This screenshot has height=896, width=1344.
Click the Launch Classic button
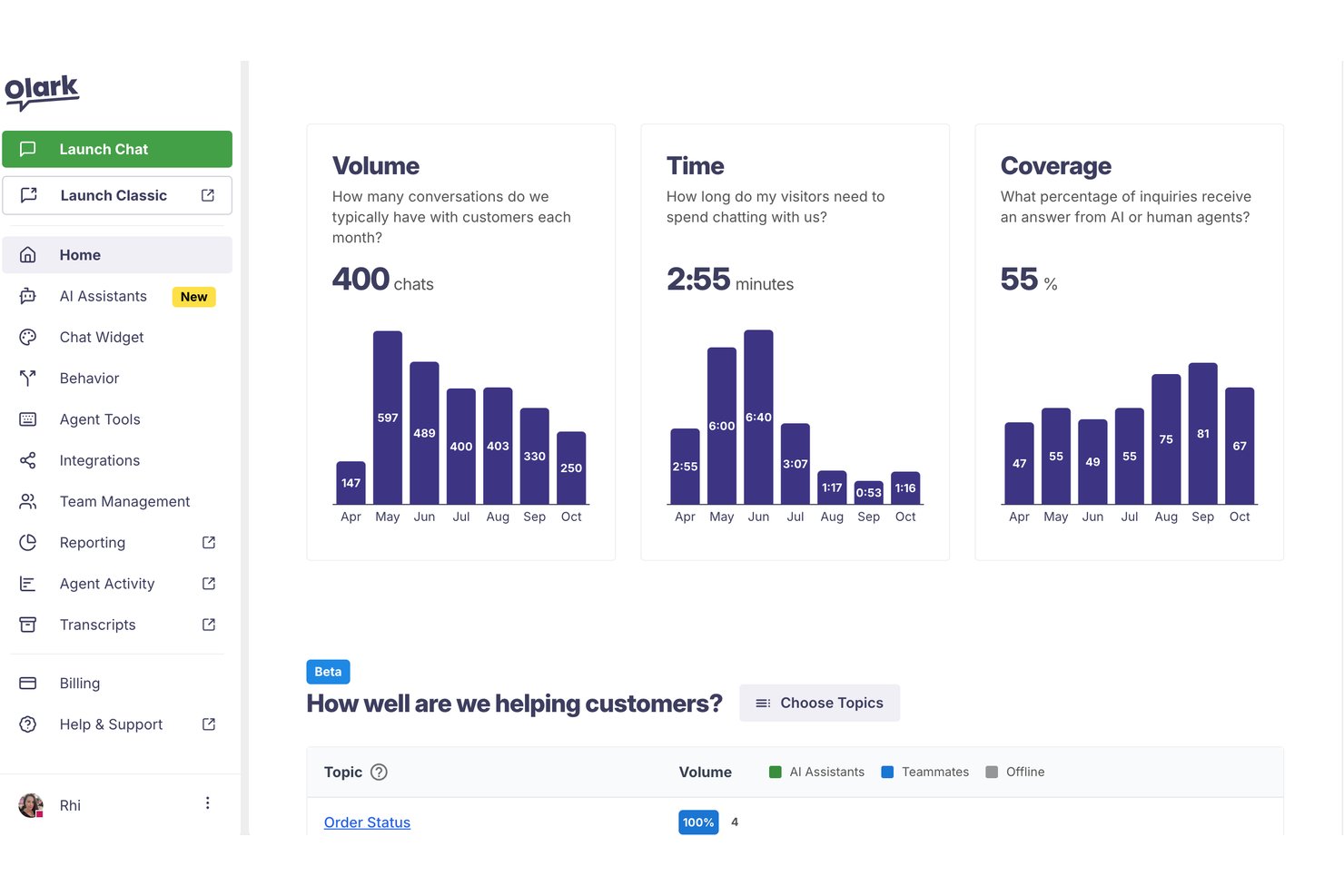tap(117, 195)
